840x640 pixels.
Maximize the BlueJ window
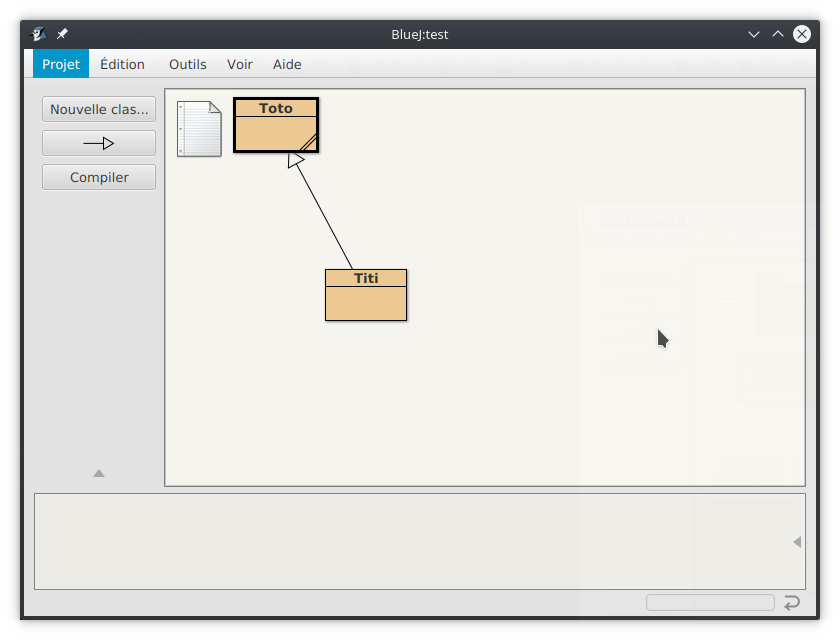pyautogui.click(x=778, y=34)
